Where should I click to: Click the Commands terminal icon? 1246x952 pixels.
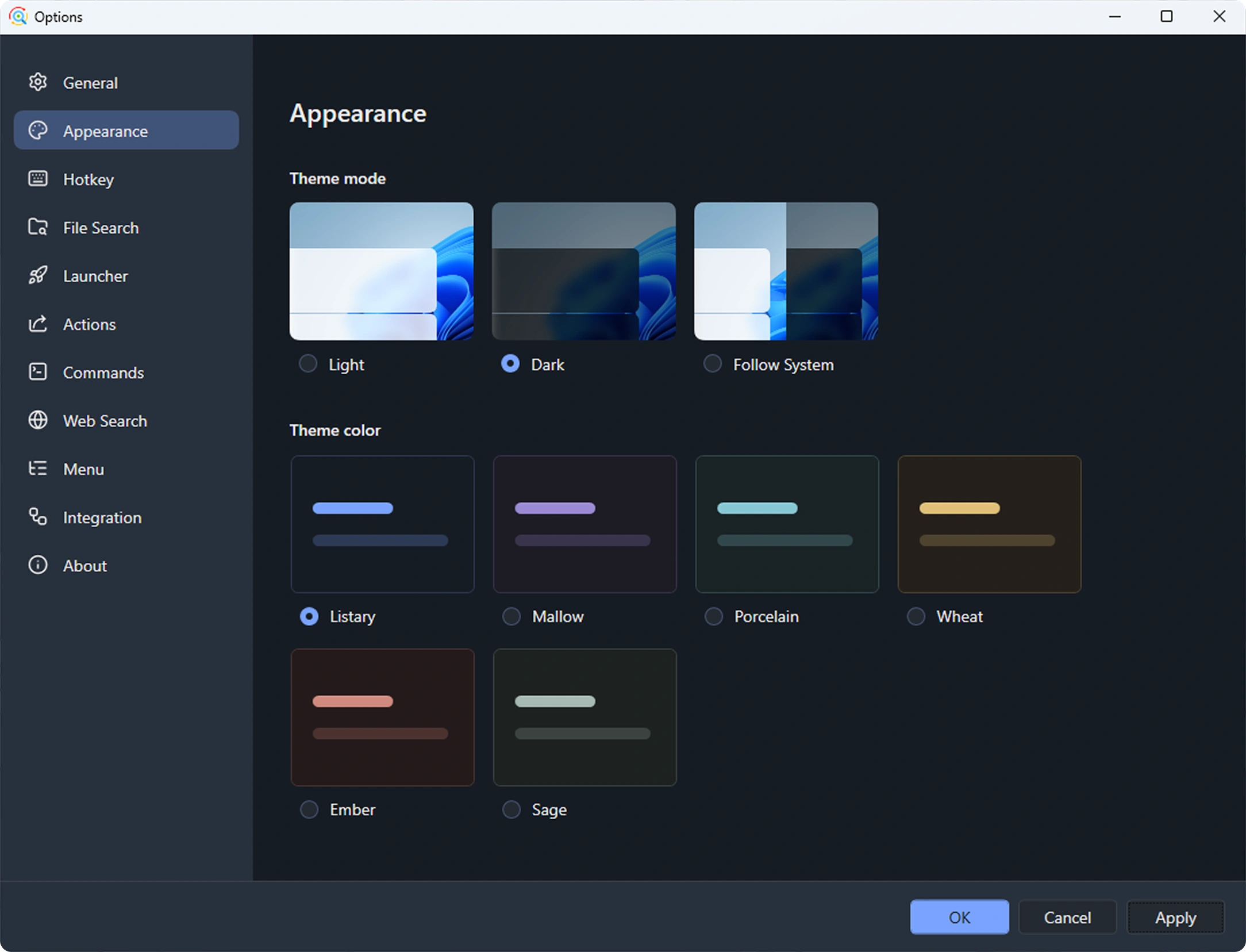coord(38,372)
